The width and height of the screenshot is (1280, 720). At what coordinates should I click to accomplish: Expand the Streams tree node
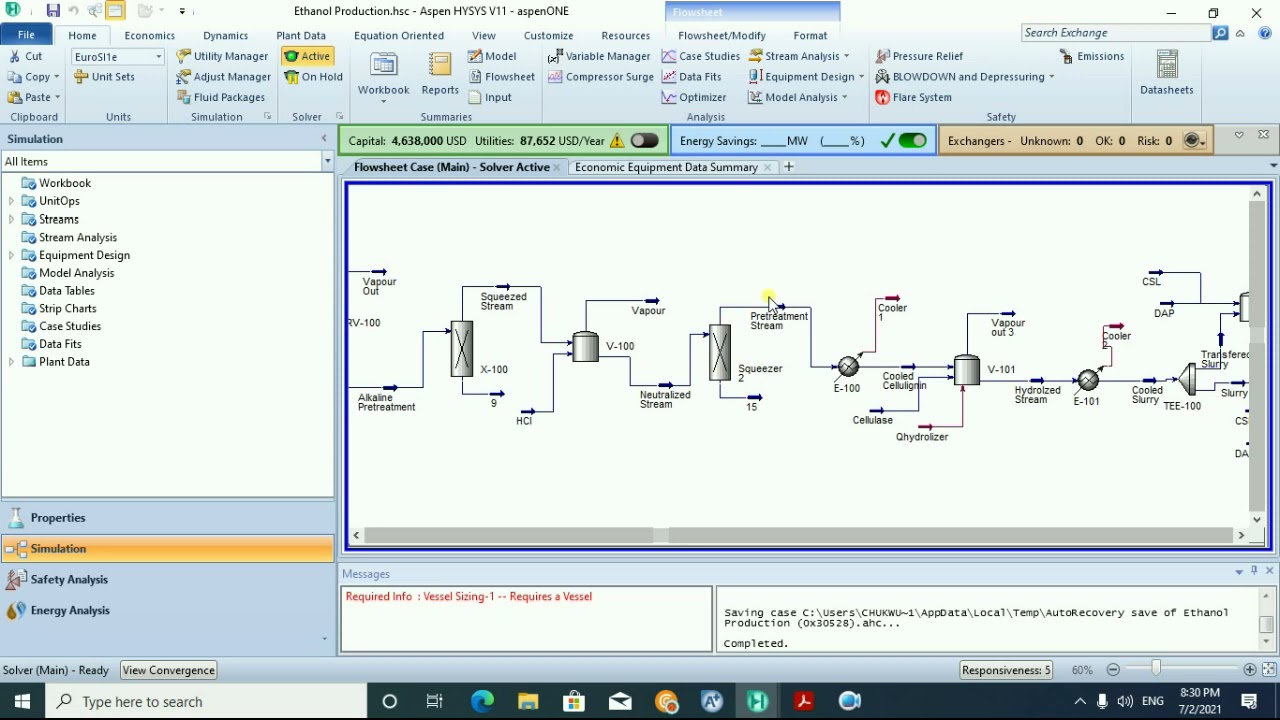[11, 219]
